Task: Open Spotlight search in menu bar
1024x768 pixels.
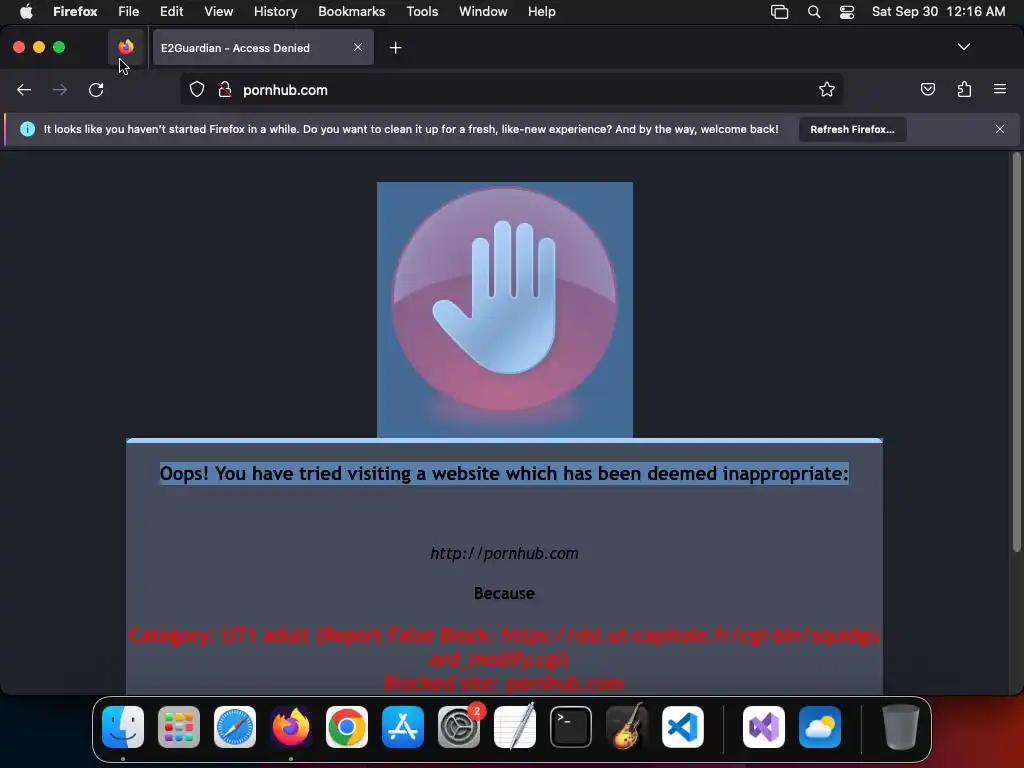Action: point(814,11)
